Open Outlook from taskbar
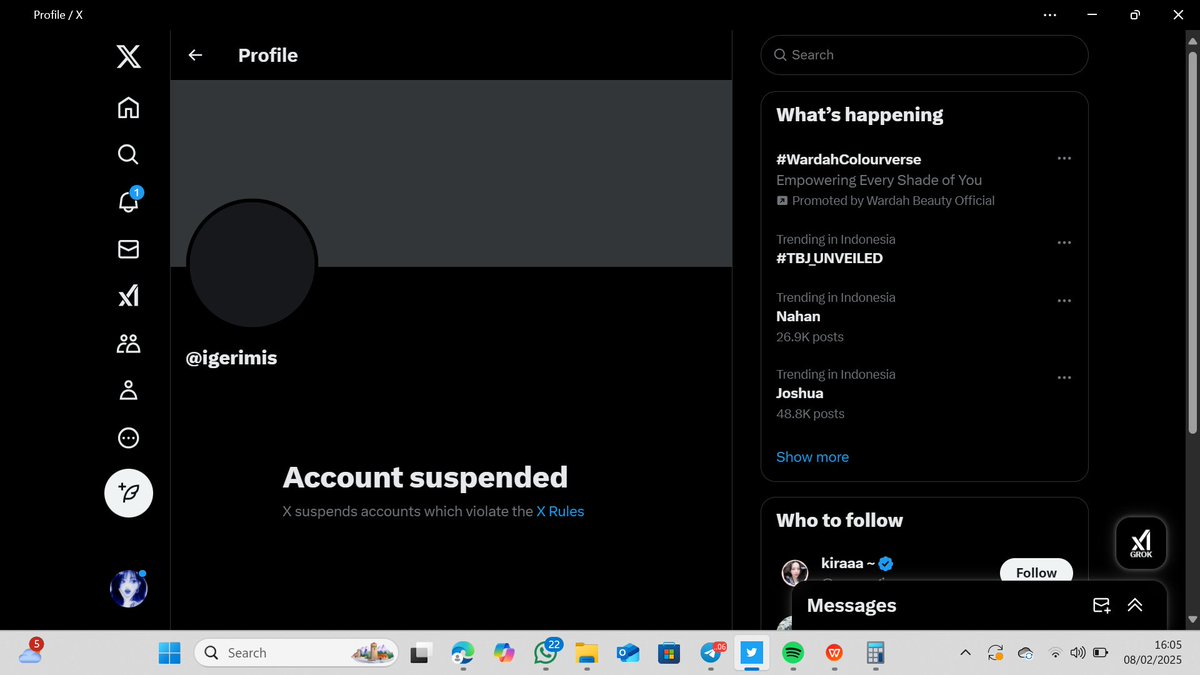Screen dimensions: 1200x675 628,653
